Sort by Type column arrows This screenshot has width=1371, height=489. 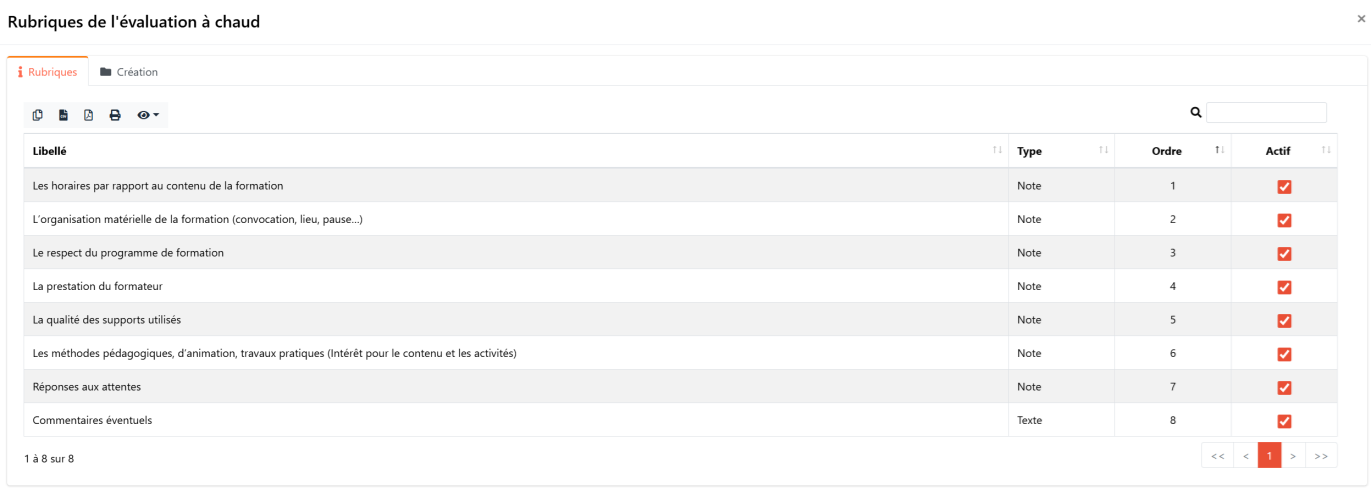point(1103,150)
